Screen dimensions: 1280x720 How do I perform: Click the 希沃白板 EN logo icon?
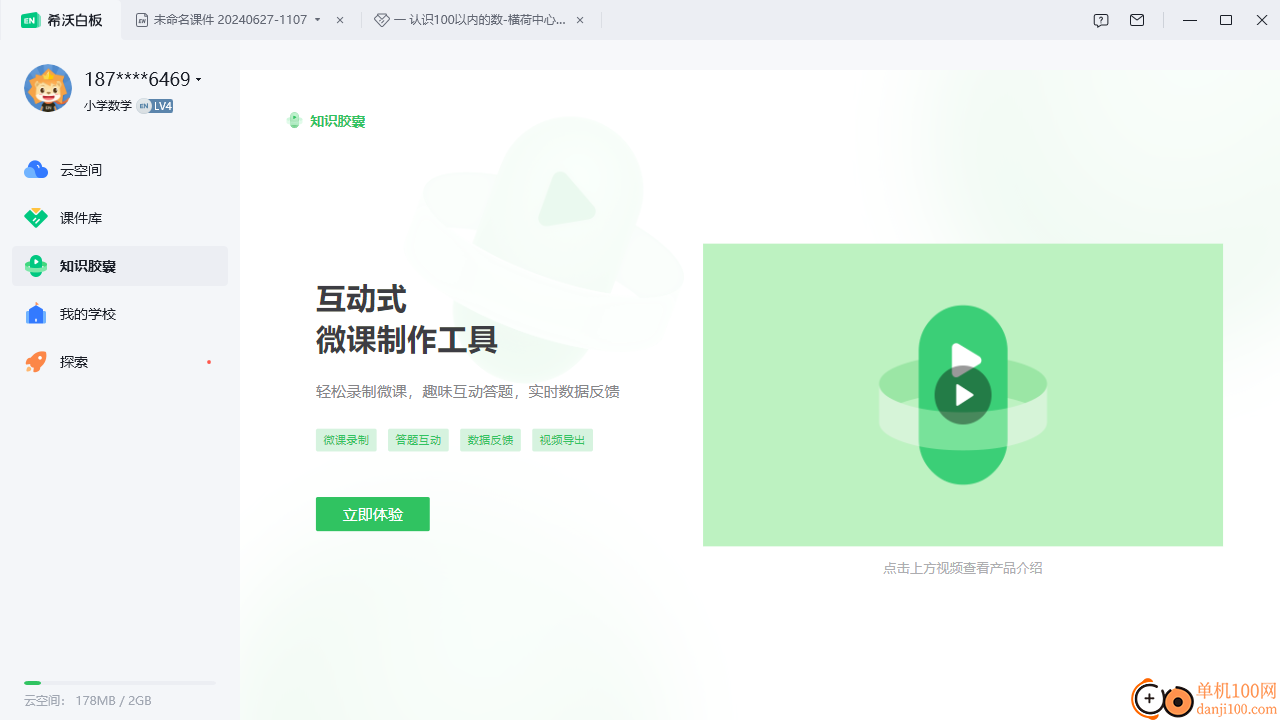[x=30, y=20]
